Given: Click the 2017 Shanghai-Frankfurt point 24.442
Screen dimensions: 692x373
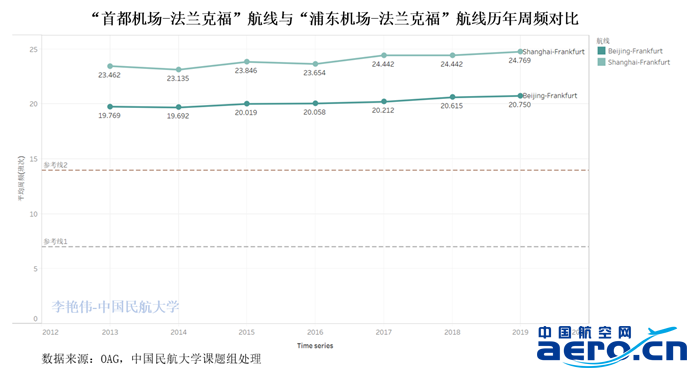Looking at the screenshot, I should [384, 55].
